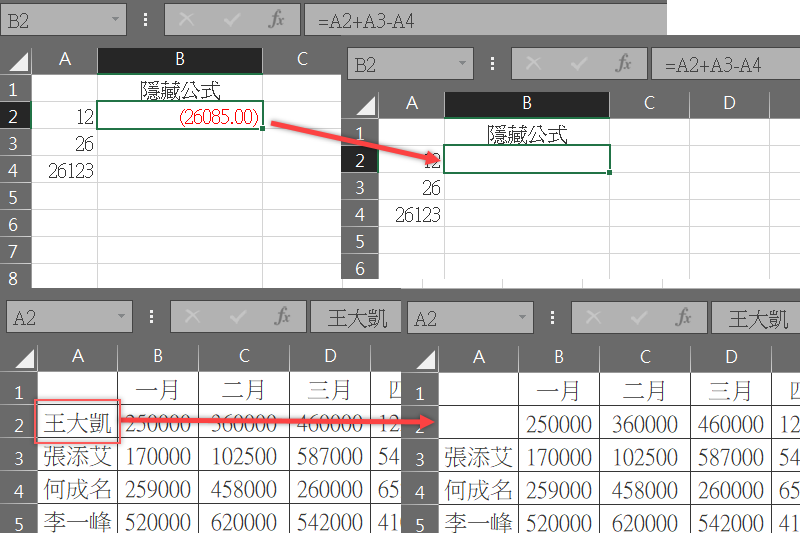Click Select All triangle of sheet whose A2 shows 王大凱
800x533 pixels.
tap(24, 359)
